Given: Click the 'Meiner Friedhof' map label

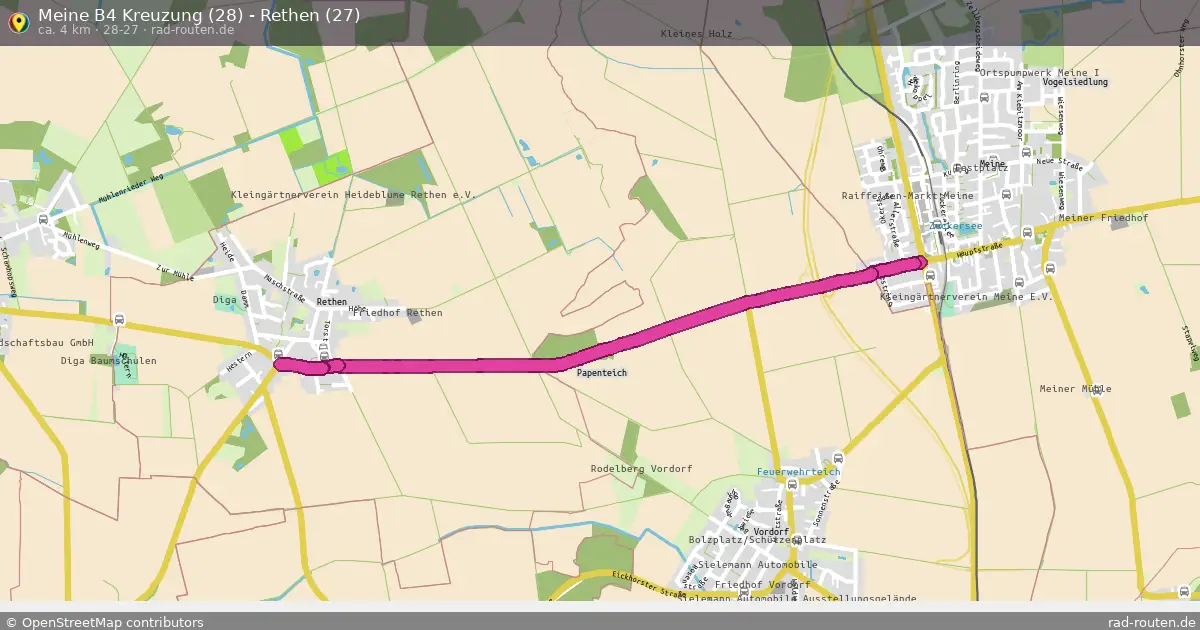Looking at the screenshot, I should (1103, 217).
